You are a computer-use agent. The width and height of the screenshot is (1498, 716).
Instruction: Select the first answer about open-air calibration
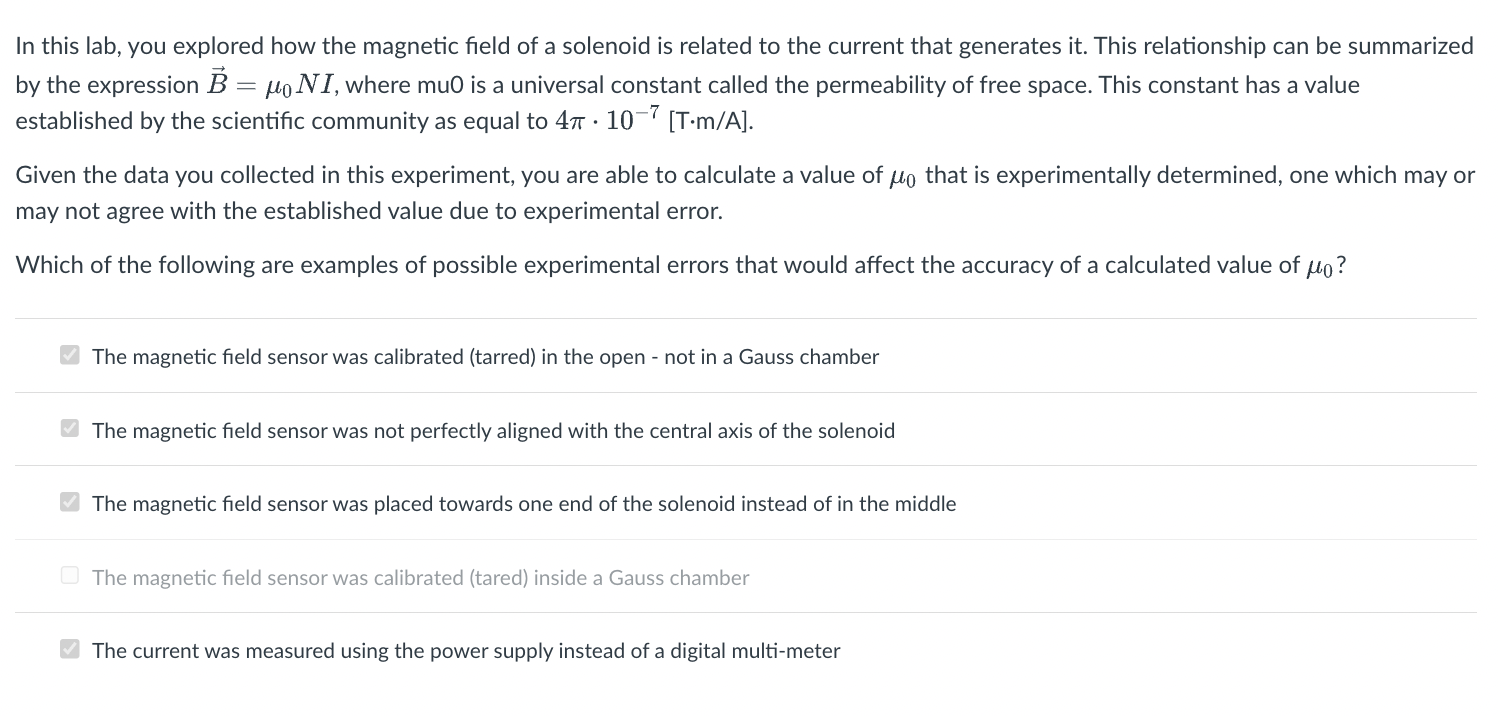point(485,357)
